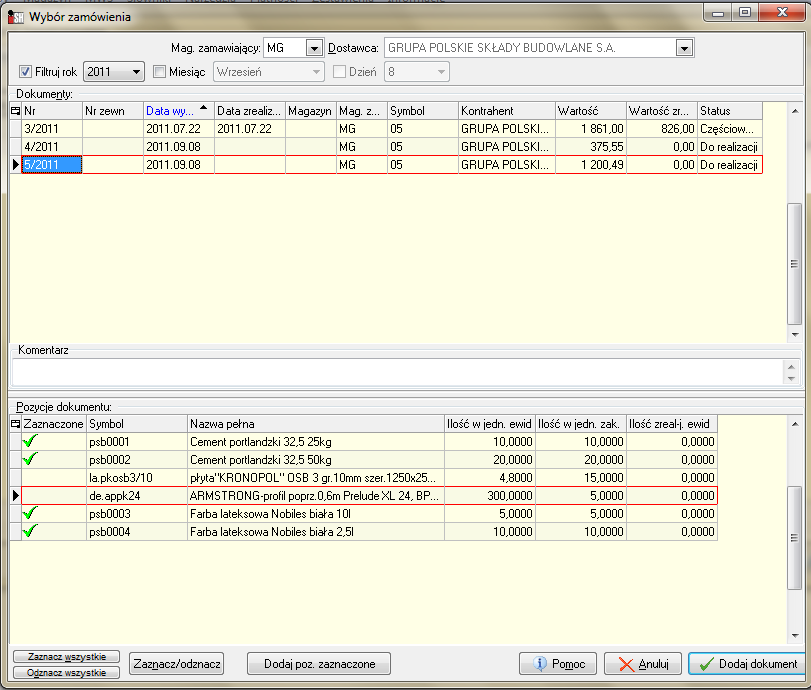Select order 3/2011 row
811x690 pixels.
click(386, 129)
